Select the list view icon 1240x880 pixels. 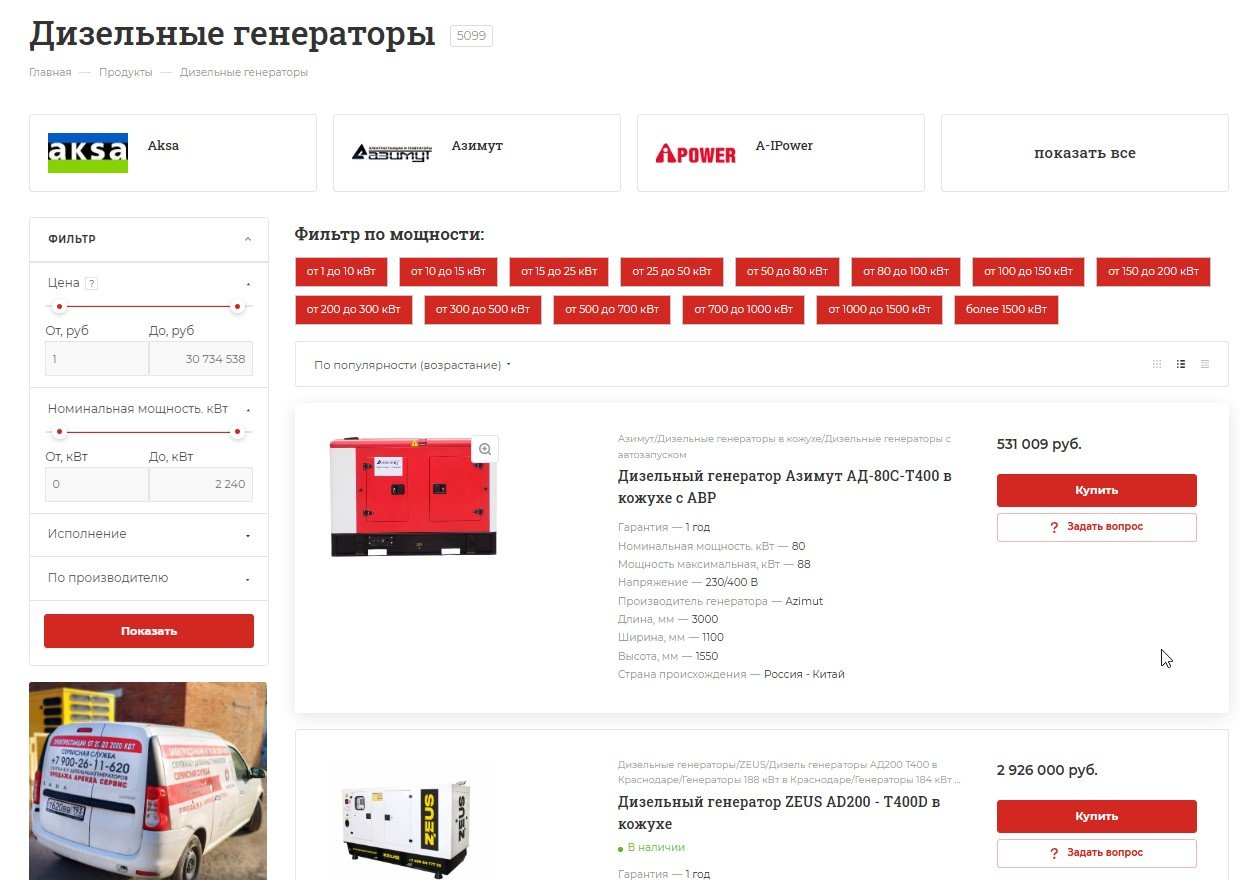1181,364
